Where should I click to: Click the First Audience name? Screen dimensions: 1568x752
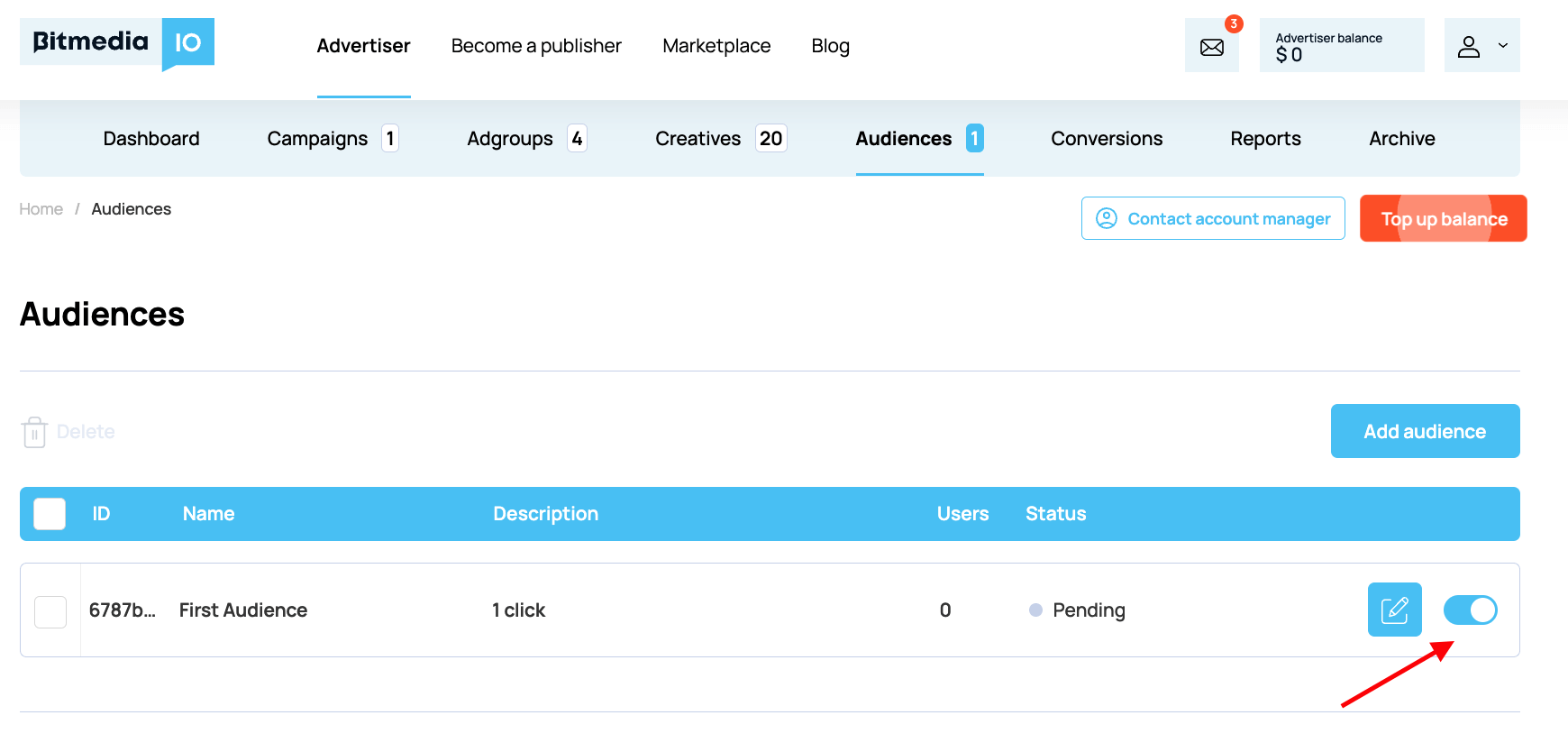tap(243, 610)
